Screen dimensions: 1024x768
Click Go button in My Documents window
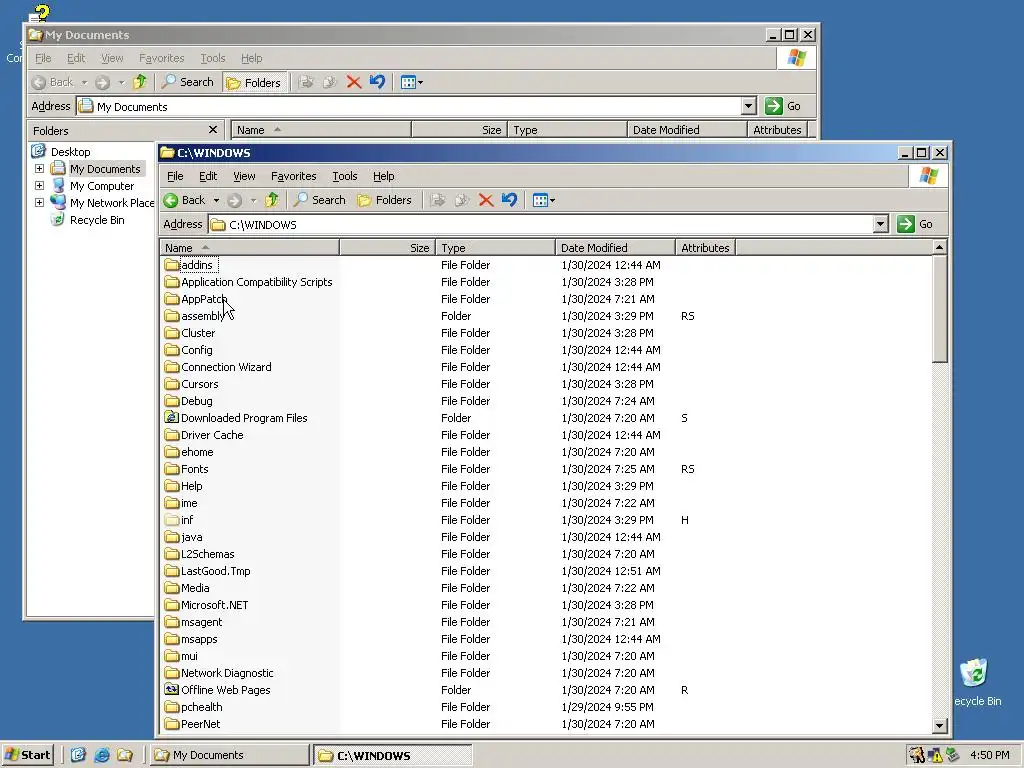[783, 106]
